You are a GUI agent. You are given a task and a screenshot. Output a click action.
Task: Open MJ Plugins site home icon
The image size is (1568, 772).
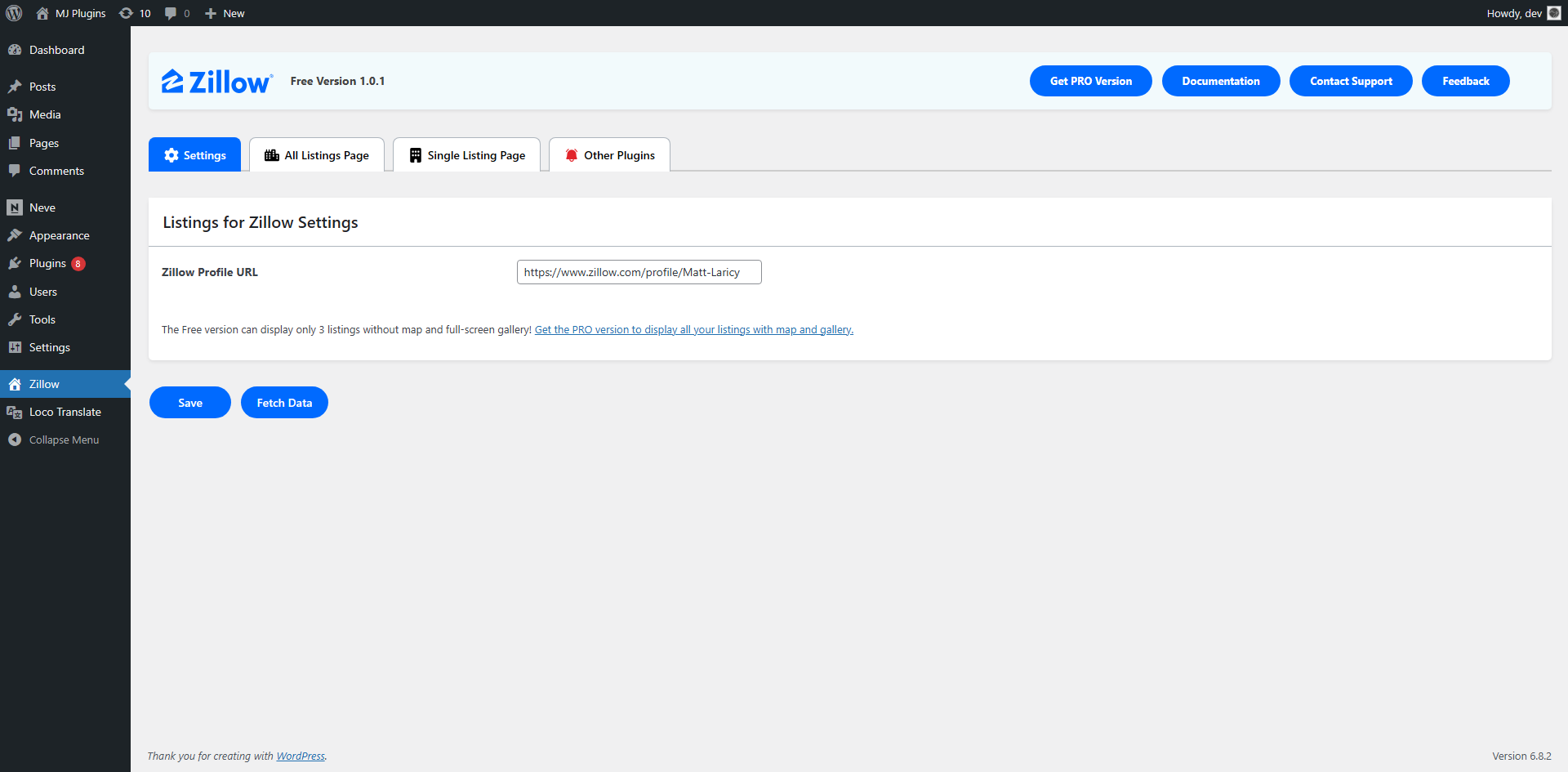point(42,13)
